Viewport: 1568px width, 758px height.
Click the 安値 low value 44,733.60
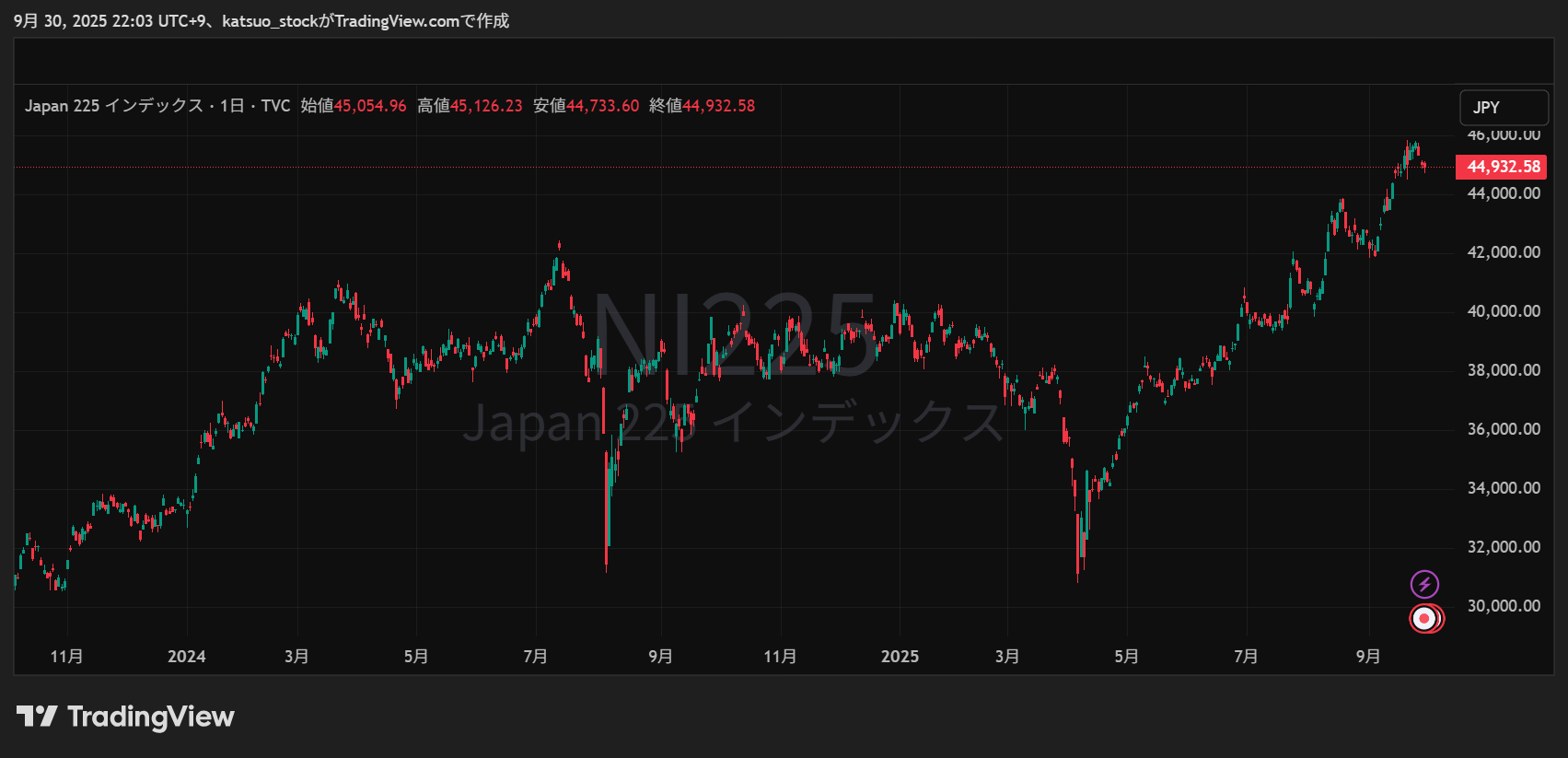pos(602,106)
